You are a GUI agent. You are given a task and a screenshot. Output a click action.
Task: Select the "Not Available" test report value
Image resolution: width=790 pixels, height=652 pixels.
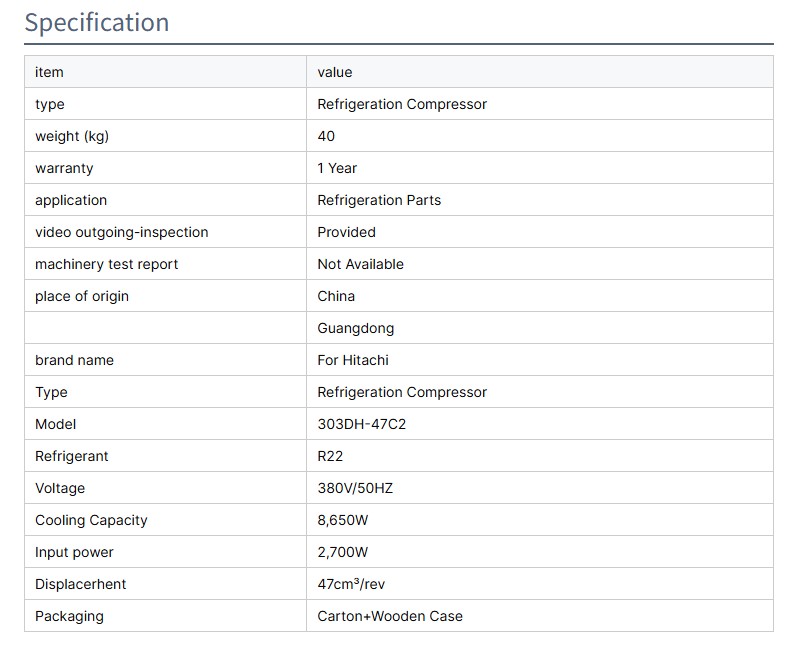pos(360,264)
